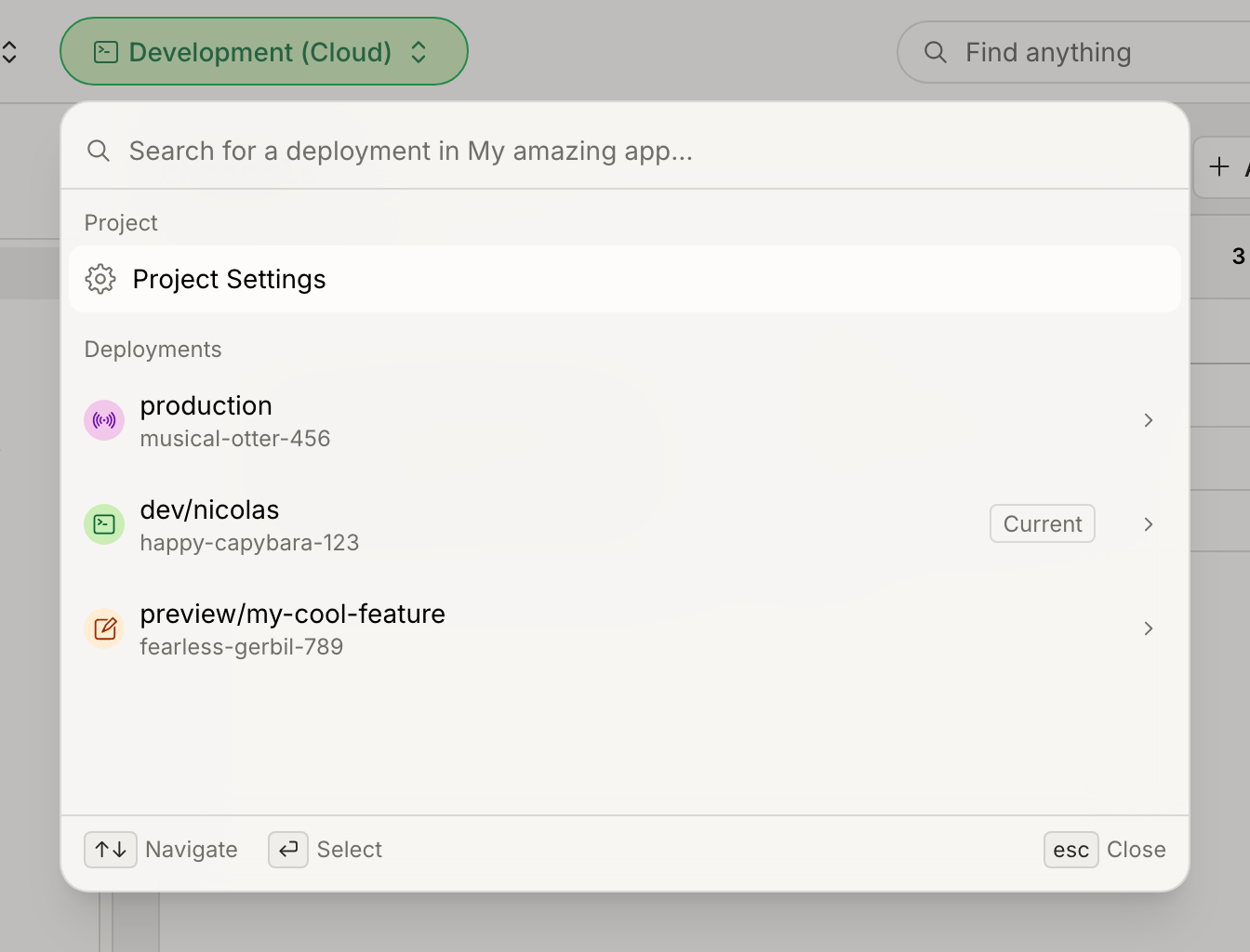Click the Current badge on dev/nicolas
The height and width of the screenshot is (952, 1250).
1043,523
